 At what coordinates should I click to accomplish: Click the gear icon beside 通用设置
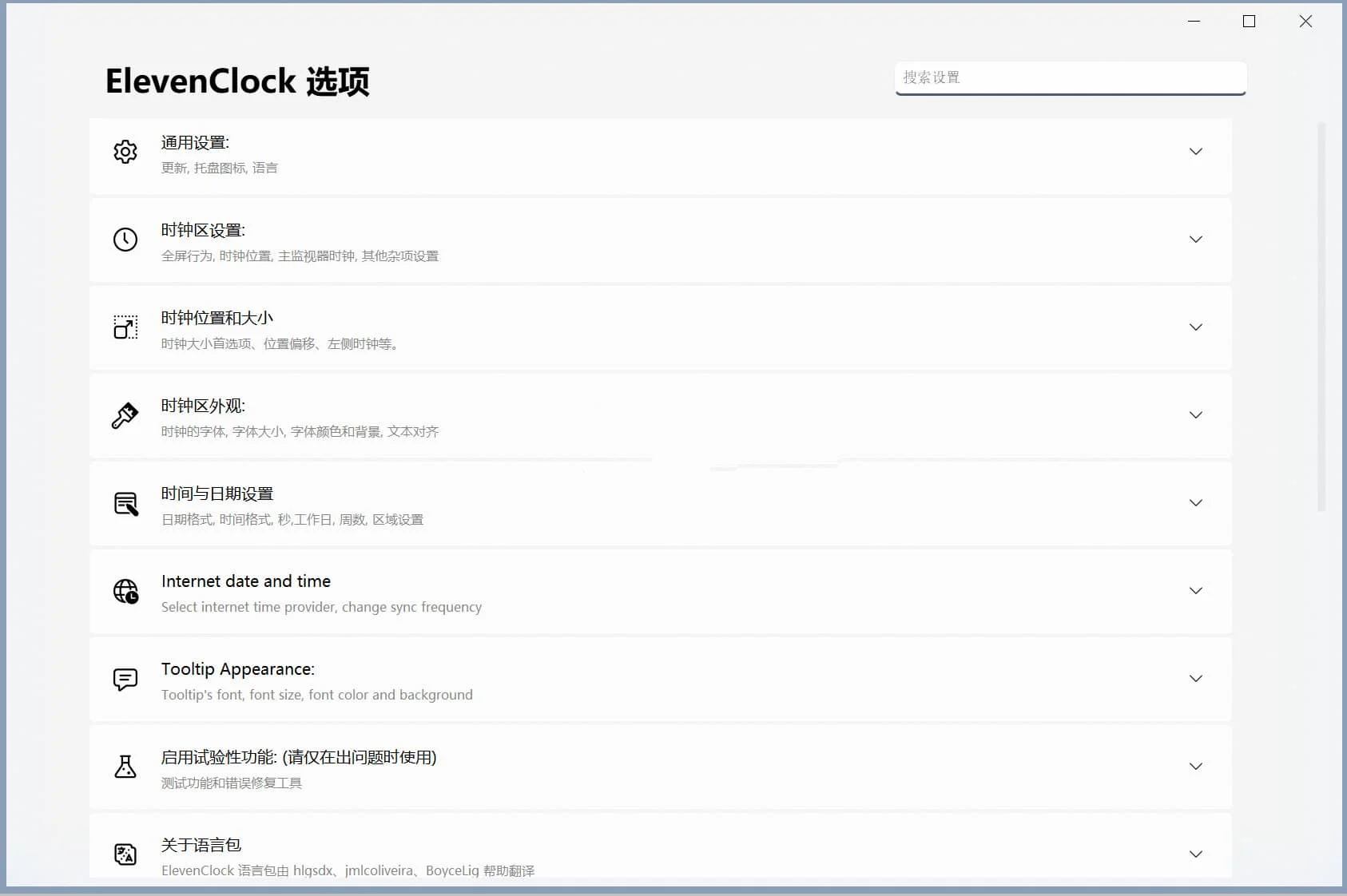pos(125,151)
